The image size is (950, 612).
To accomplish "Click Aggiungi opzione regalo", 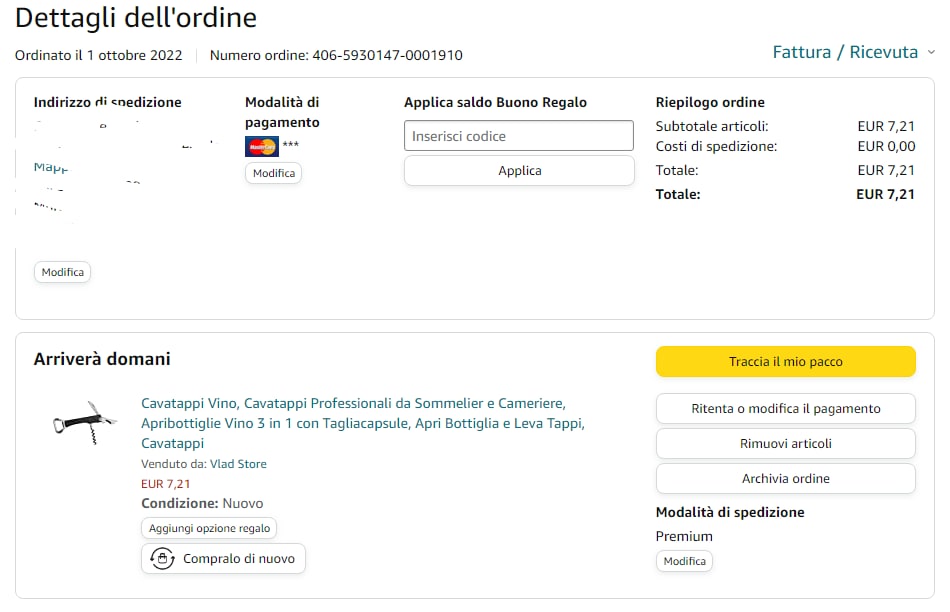I will point(209,528).
